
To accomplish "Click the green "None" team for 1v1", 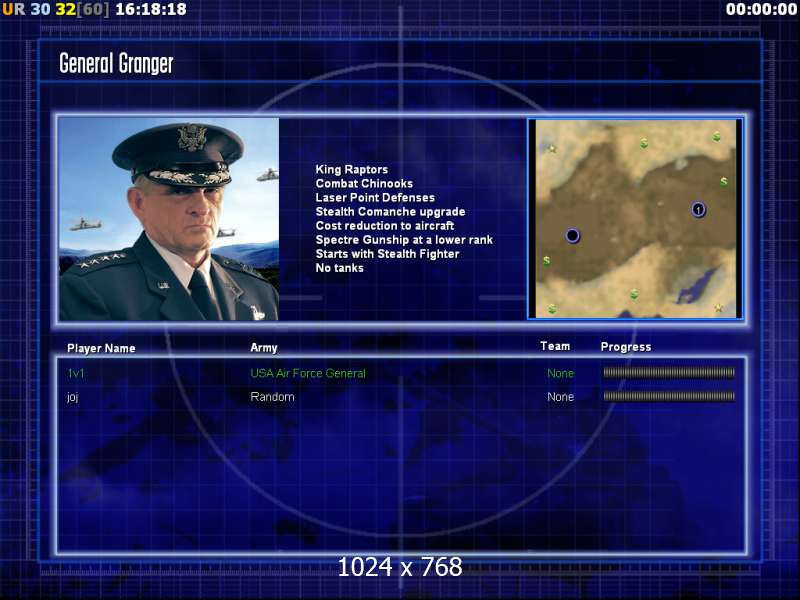I will [x=560, y=373].
